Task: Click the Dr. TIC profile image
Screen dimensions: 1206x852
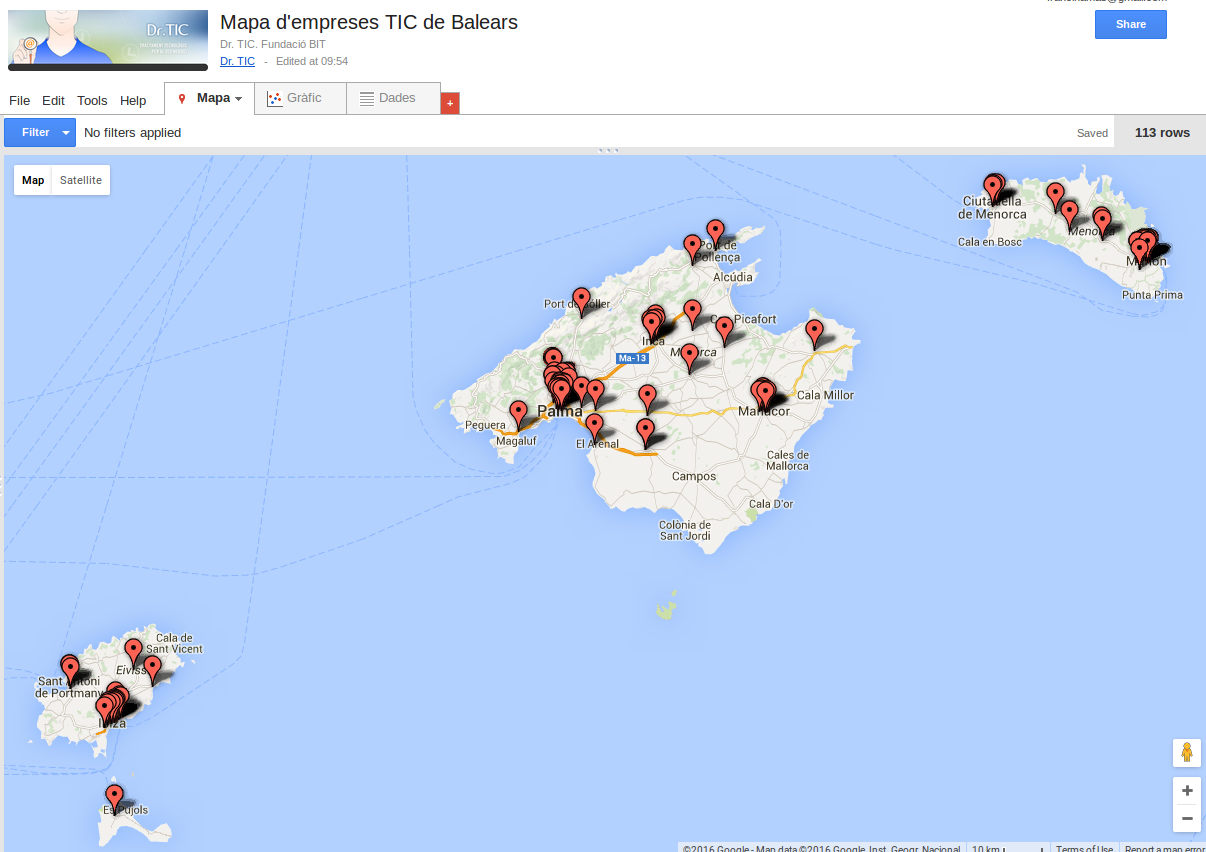Action: [107, 38]
